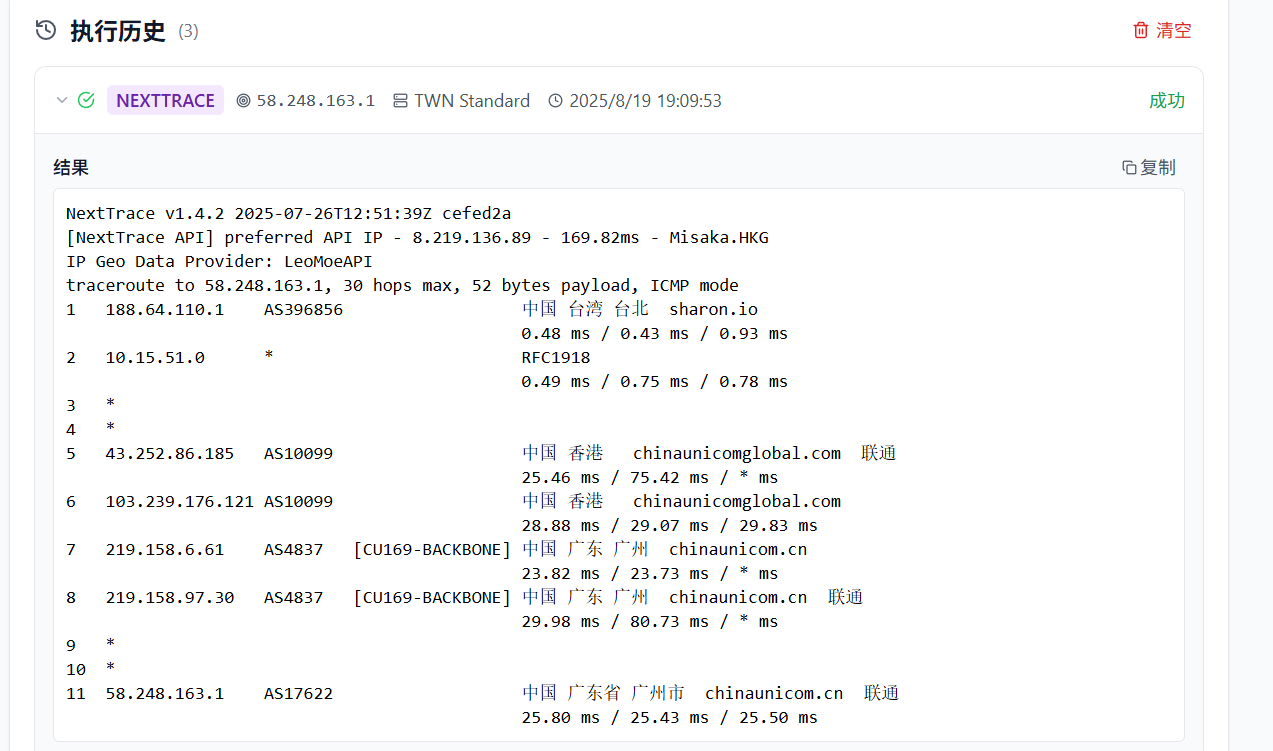Image resolution: width=1273 pixels, height=751 pixels.
Task: Collapse the NEXTTRACE history entry chevron
Action: [x=62, y=100]
